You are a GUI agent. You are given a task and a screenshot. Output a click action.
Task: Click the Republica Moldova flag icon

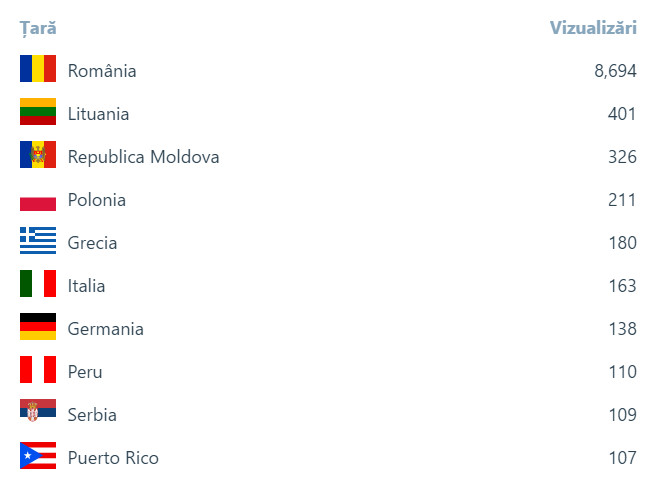[x=38, y=155]
